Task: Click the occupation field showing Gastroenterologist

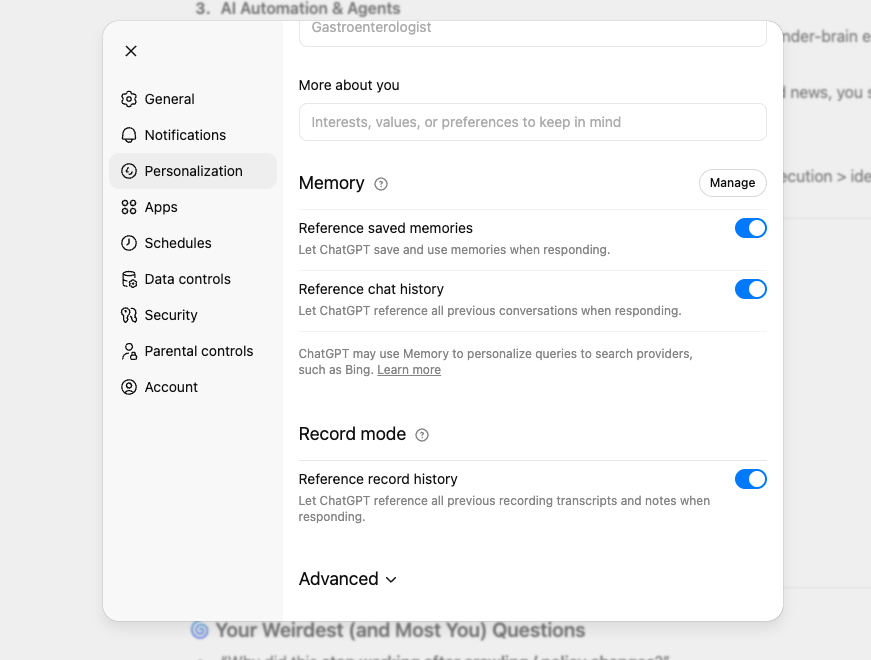Action: point(533,32)
